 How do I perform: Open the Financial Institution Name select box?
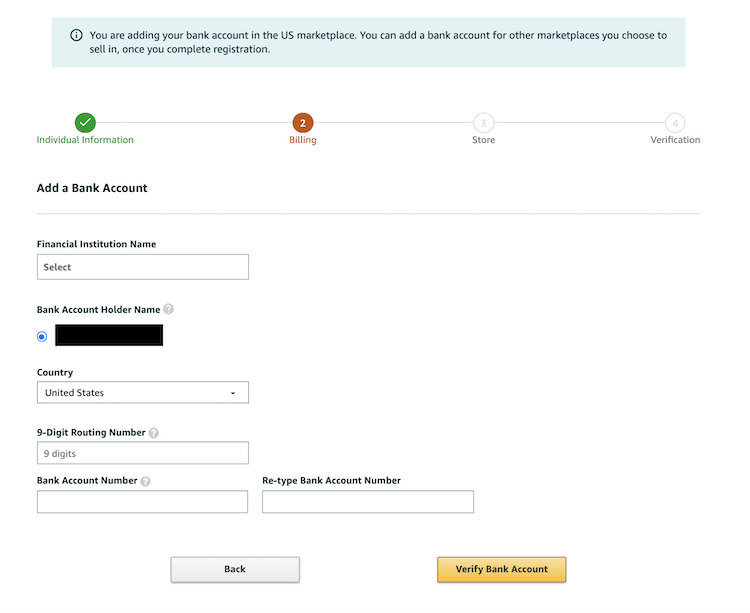pos(143,267)
